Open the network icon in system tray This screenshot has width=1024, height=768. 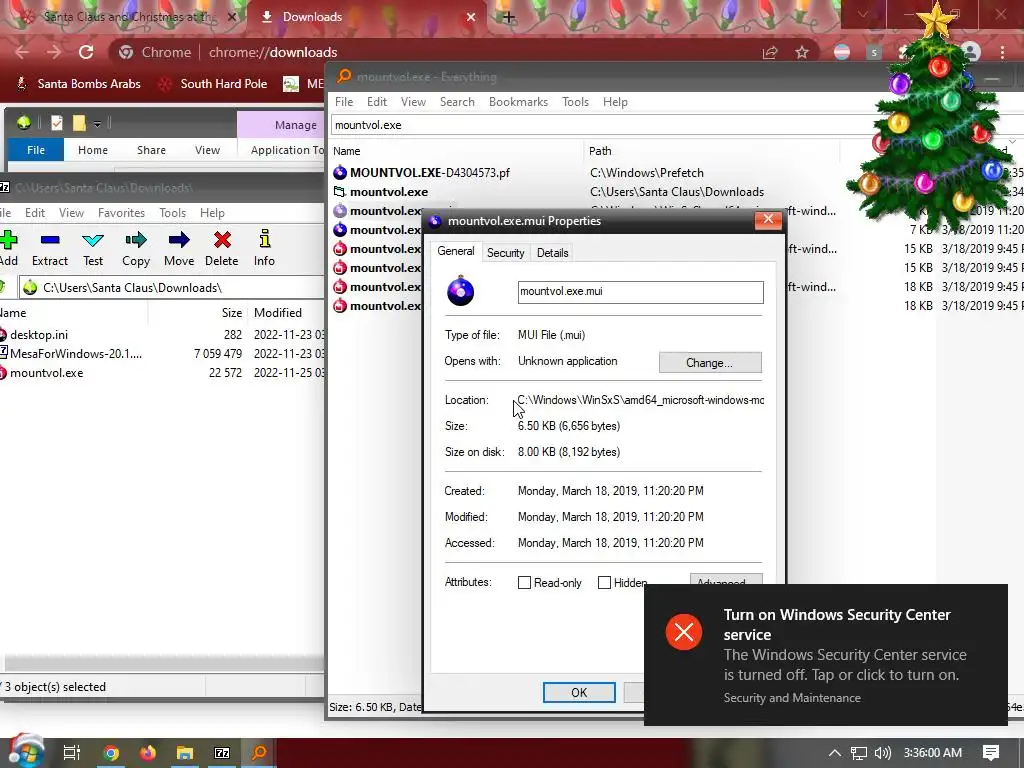point(859,753)
